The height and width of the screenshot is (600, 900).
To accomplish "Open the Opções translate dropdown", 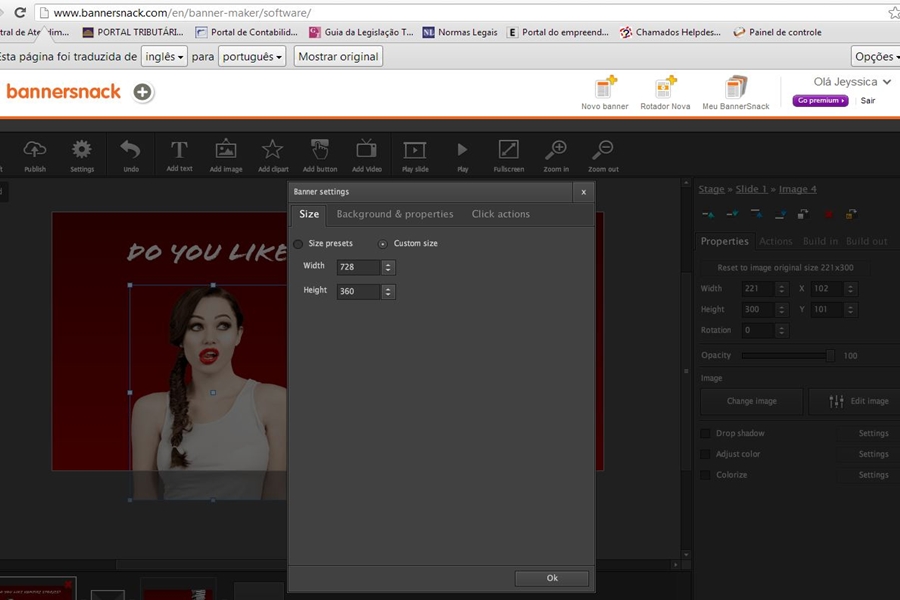I will coord(876,56).
